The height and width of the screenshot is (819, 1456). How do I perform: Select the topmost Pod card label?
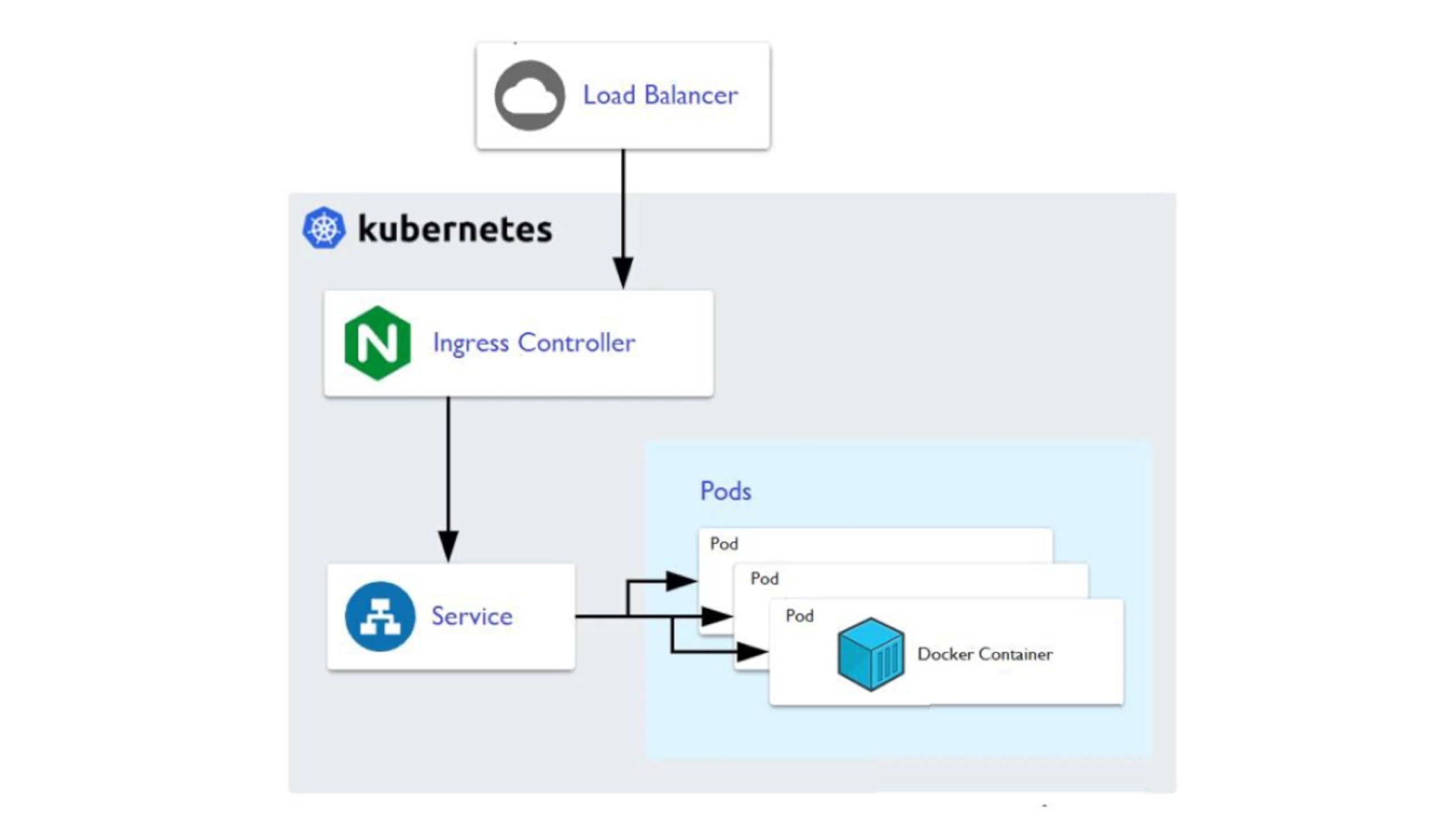pyautogui.click(x=723, y=544)
